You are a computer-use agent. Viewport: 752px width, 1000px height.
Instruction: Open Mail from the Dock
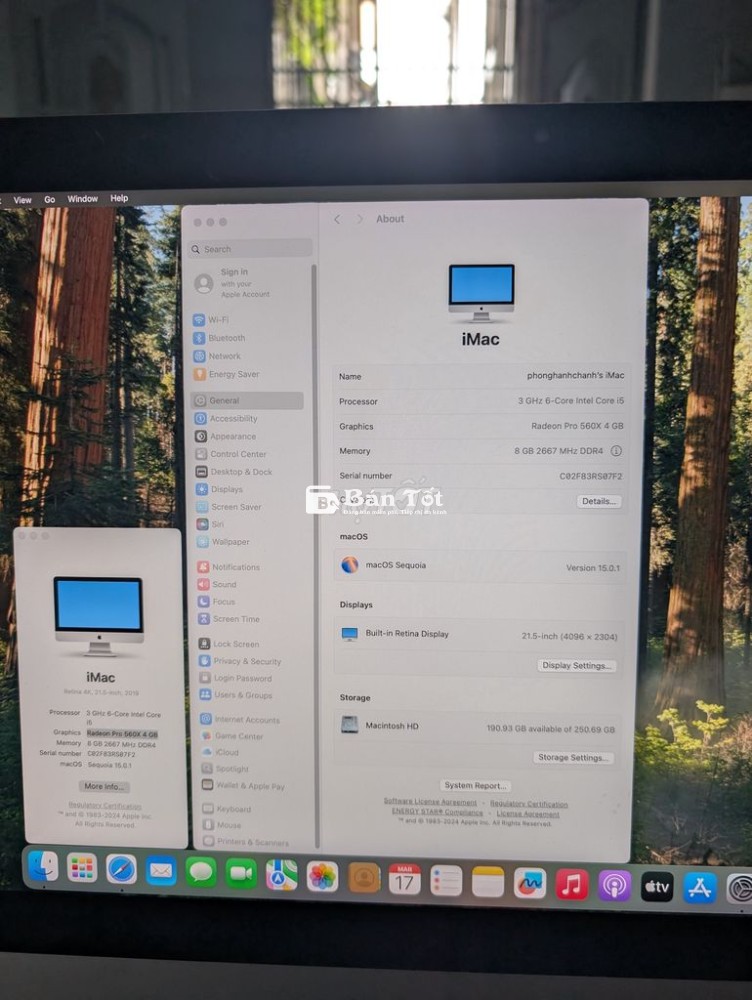[161, 871]
